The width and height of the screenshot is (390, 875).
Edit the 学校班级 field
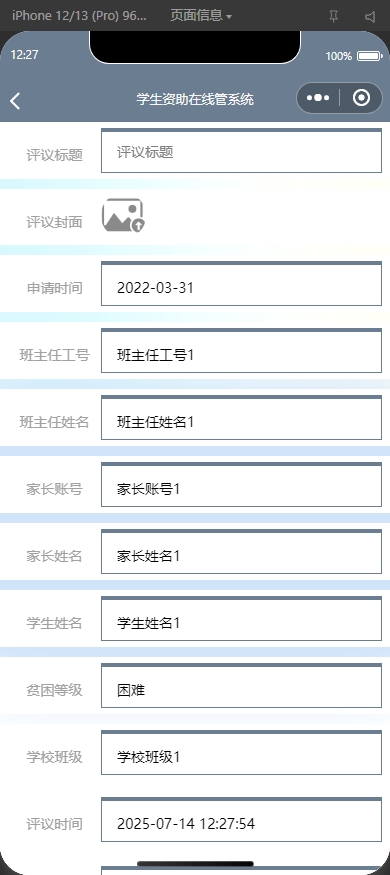point(242,753)
